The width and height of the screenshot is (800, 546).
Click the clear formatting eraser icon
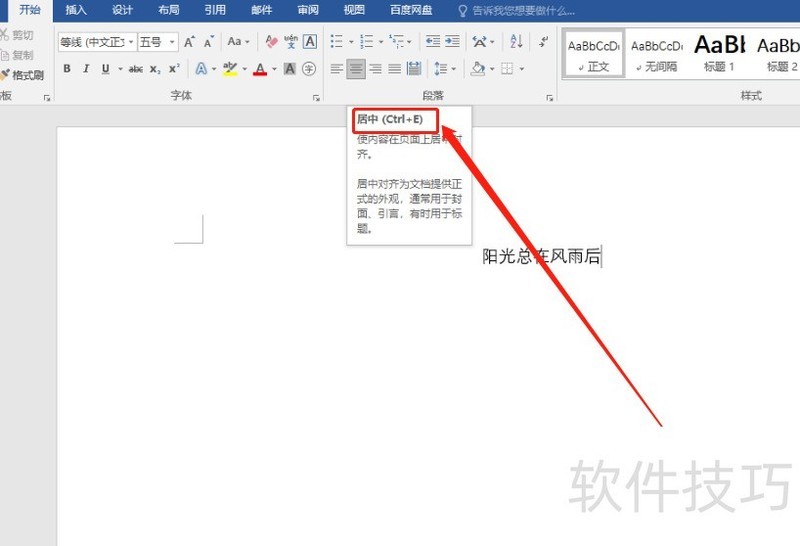click(271, 41)
